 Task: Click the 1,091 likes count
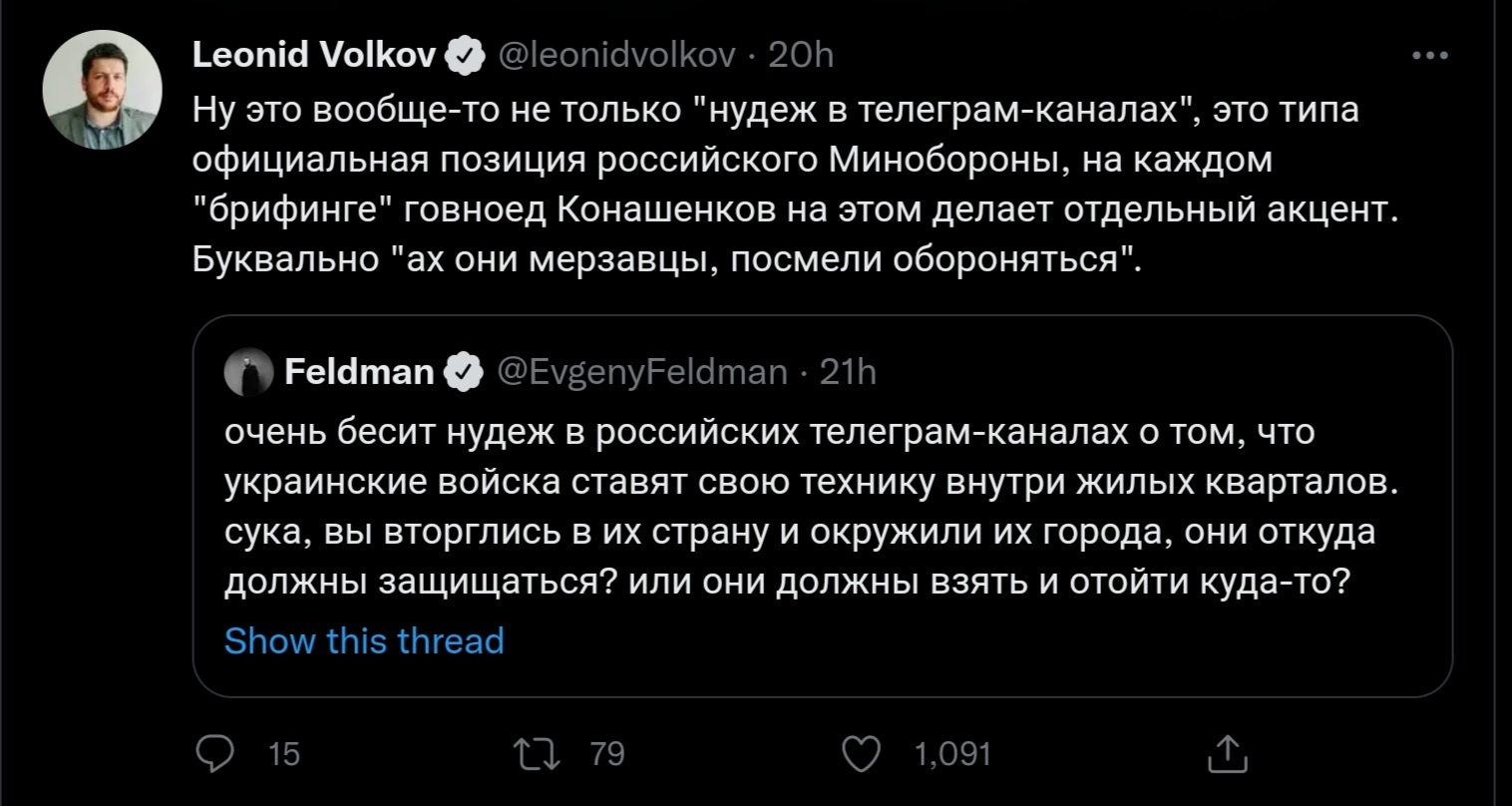tap(953, 754)
